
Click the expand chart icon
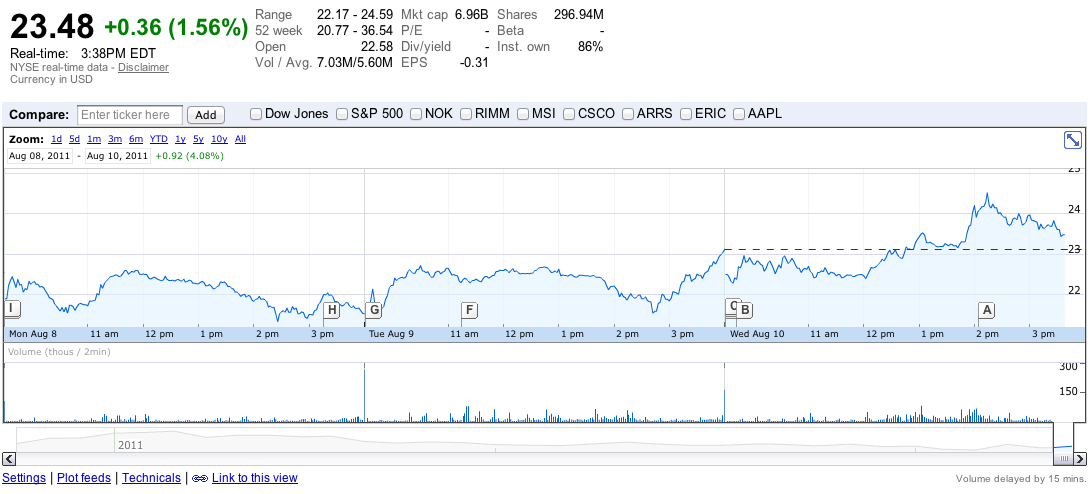pyautogui.click(x=1072, y=140)
